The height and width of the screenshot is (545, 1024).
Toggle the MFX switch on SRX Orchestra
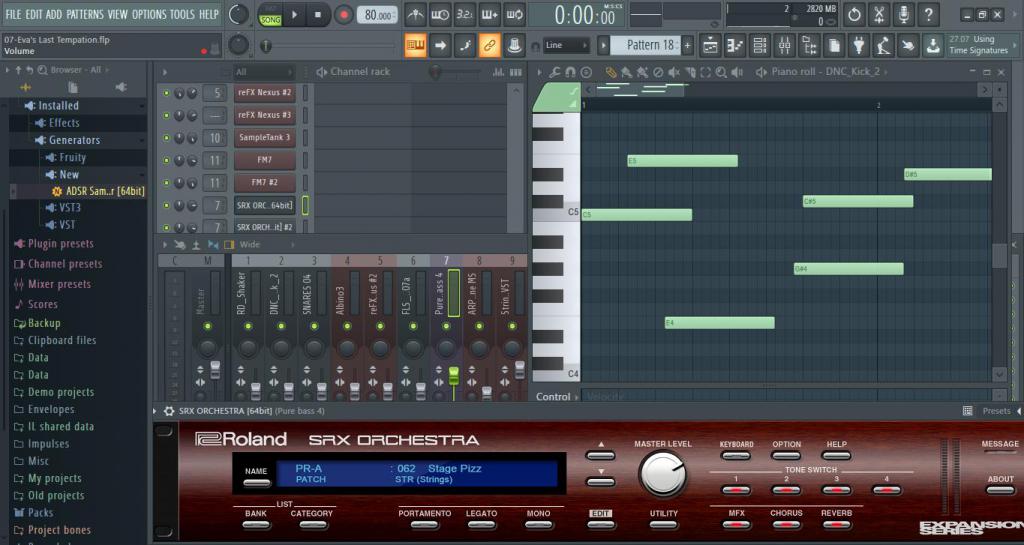tap(737, 524)
